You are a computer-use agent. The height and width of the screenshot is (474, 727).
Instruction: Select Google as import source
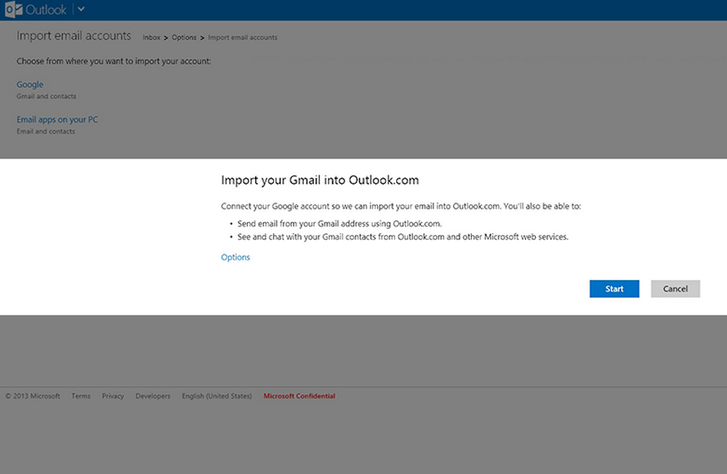coord(30,85)
